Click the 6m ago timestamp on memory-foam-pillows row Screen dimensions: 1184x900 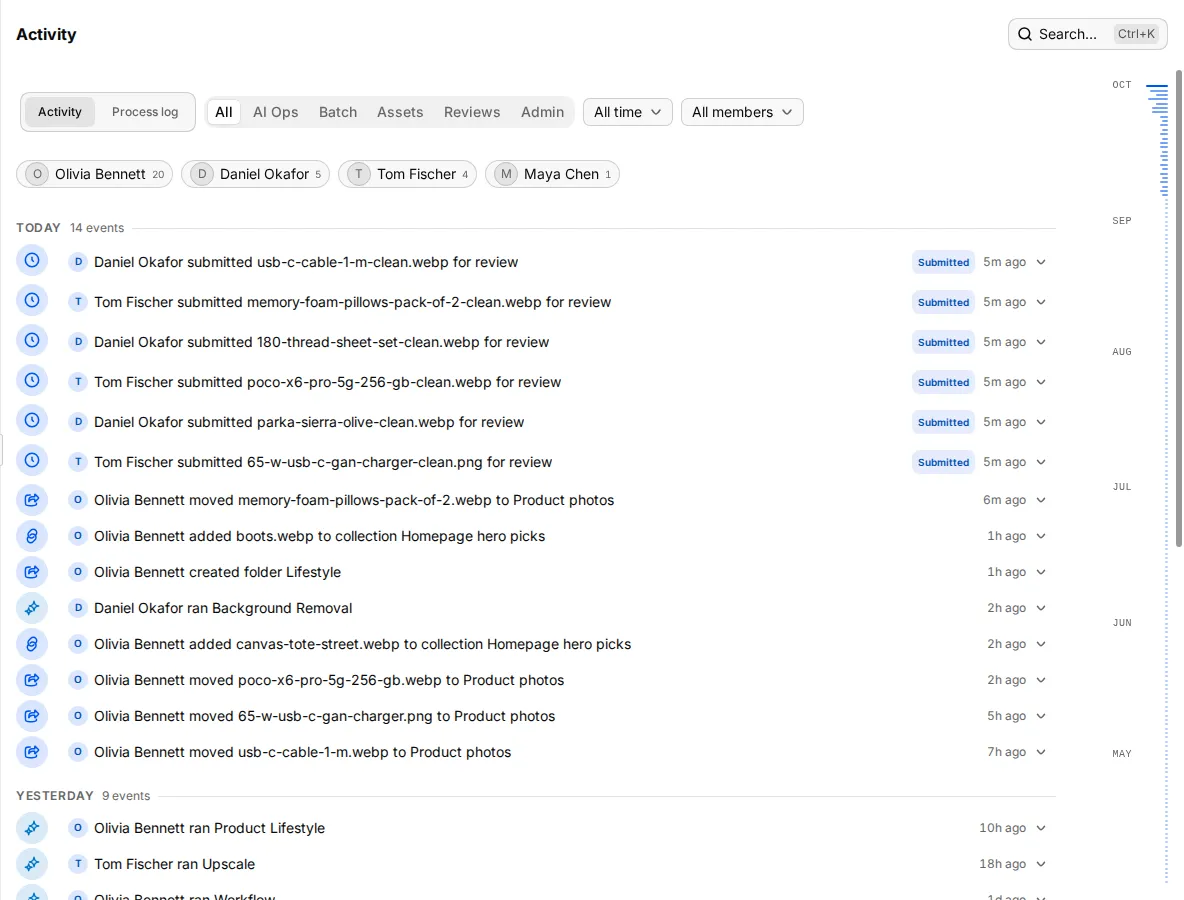tap(1004, 500)
